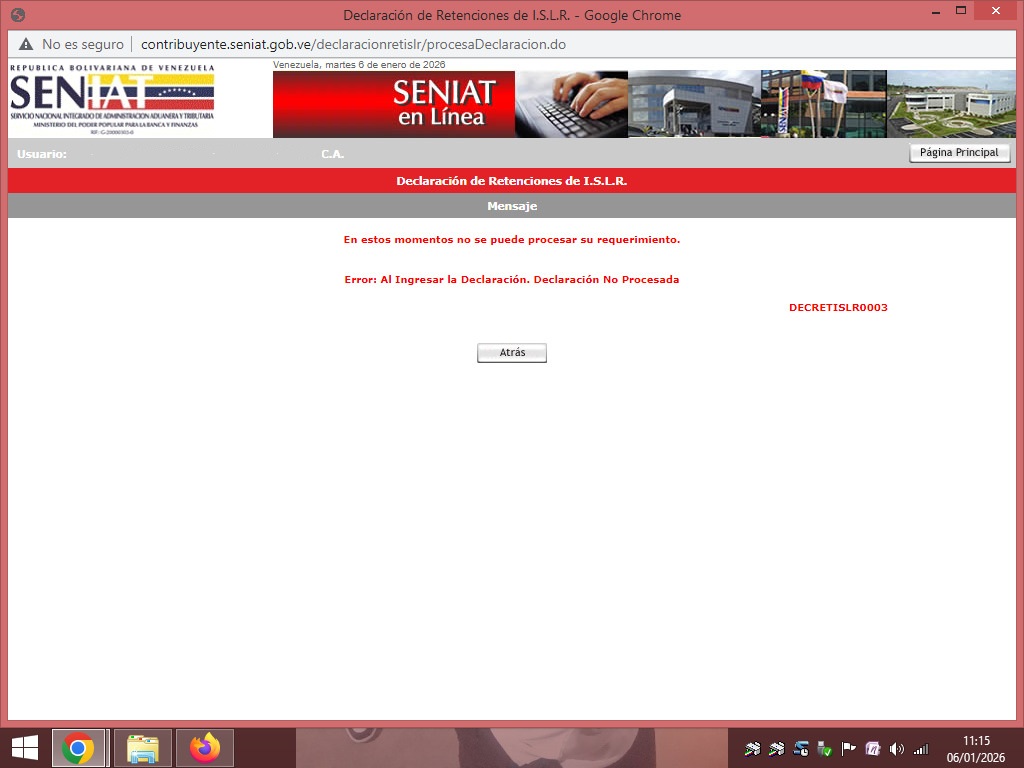
Task: Click the Chrome icon in title bar
Action: pyautogui.click(x=18, y=15)
